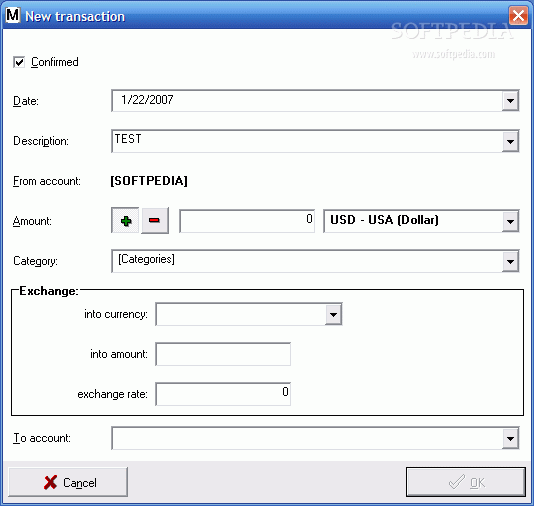Click the Confirmed label text
Viewport: 534px width, 506px height.
click(54, 62)
